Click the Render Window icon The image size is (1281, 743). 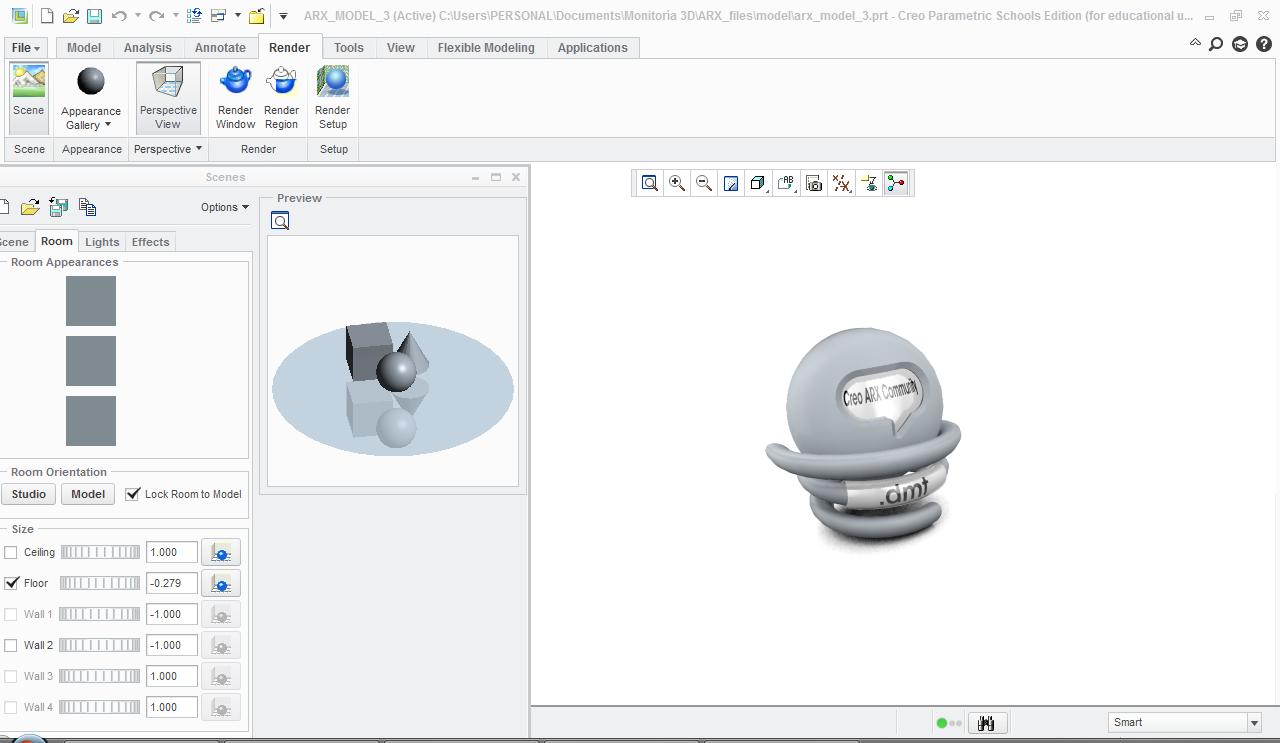pos(235,95)
